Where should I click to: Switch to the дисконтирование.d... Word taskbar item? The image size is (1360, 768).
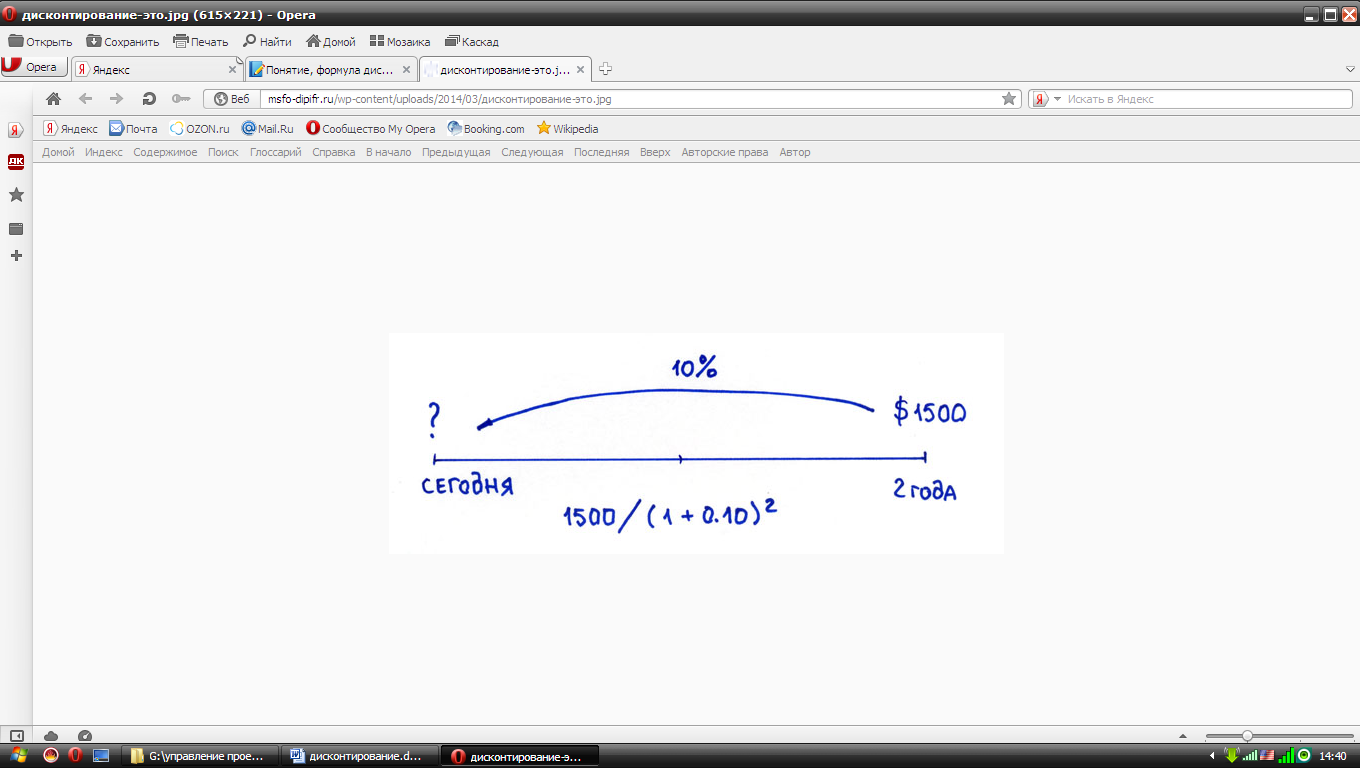click(360, 756)
